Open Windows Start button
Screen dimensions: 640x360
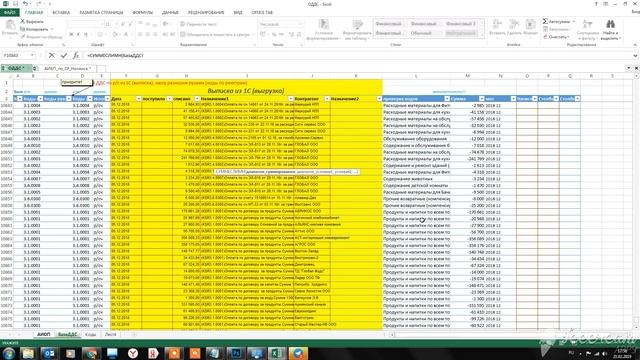coord(9,353)
